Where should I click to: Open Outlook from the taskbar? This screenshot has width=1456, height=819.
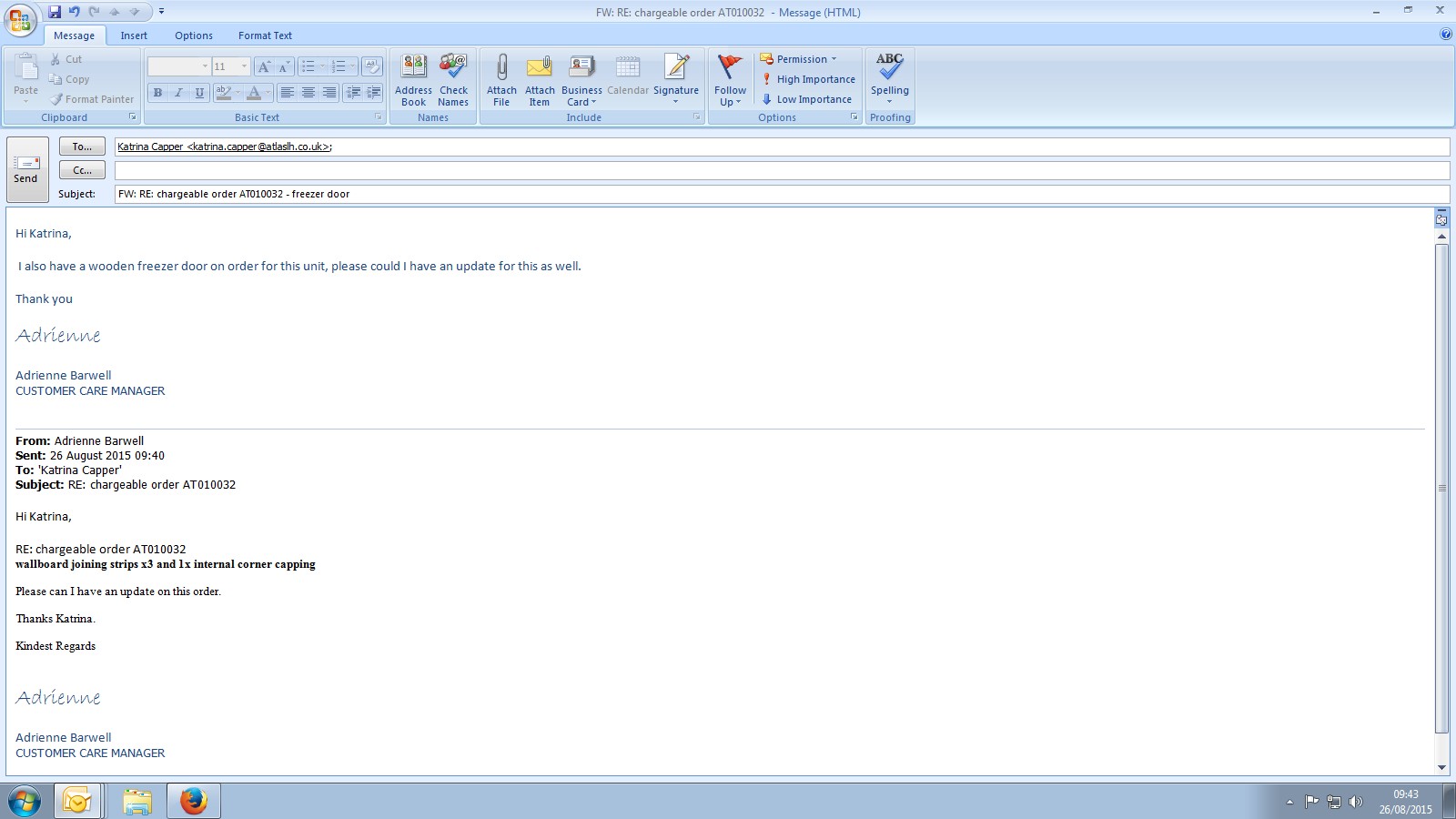point(77,802)
